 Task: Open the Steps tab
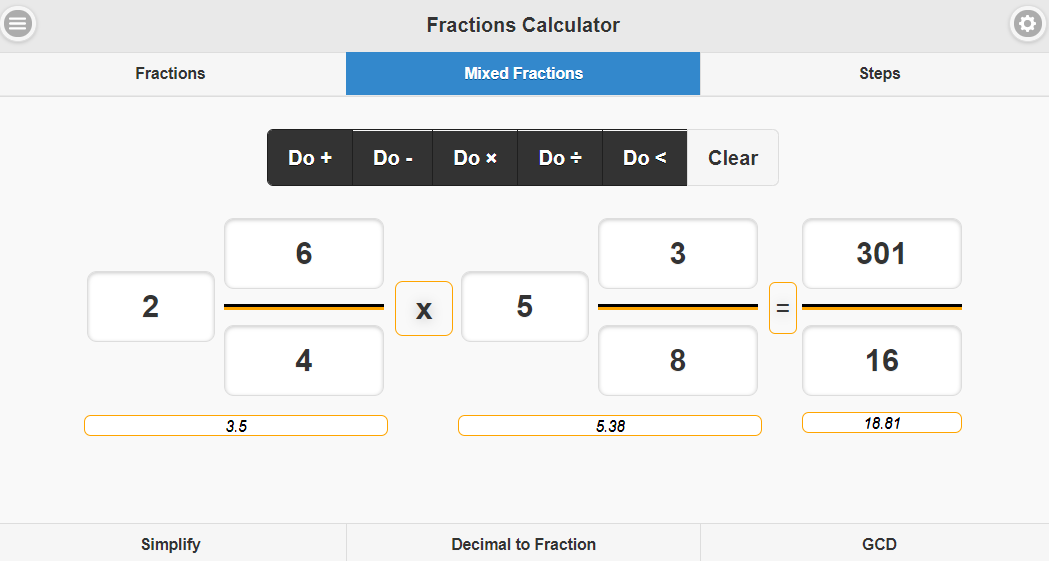[x=879, y=74]
